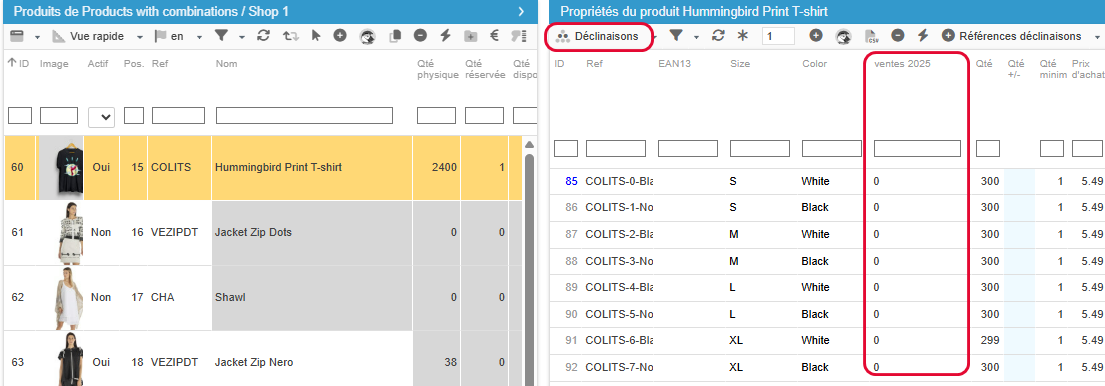
Task: Click Références déclinaisons button
Action: click(1012, 36)
